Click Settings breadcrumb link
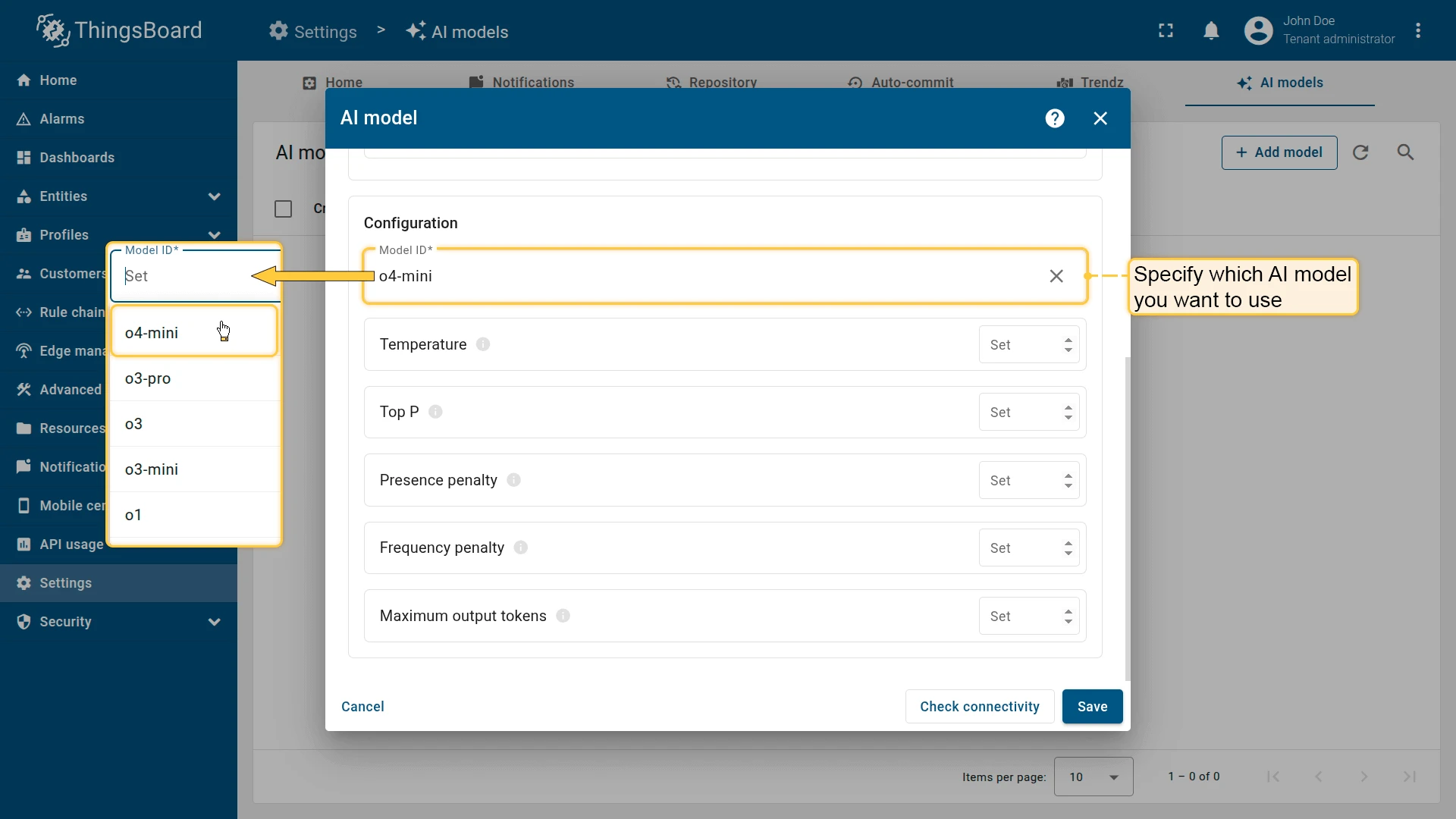1456x819 pixels. tap(312, 31)
